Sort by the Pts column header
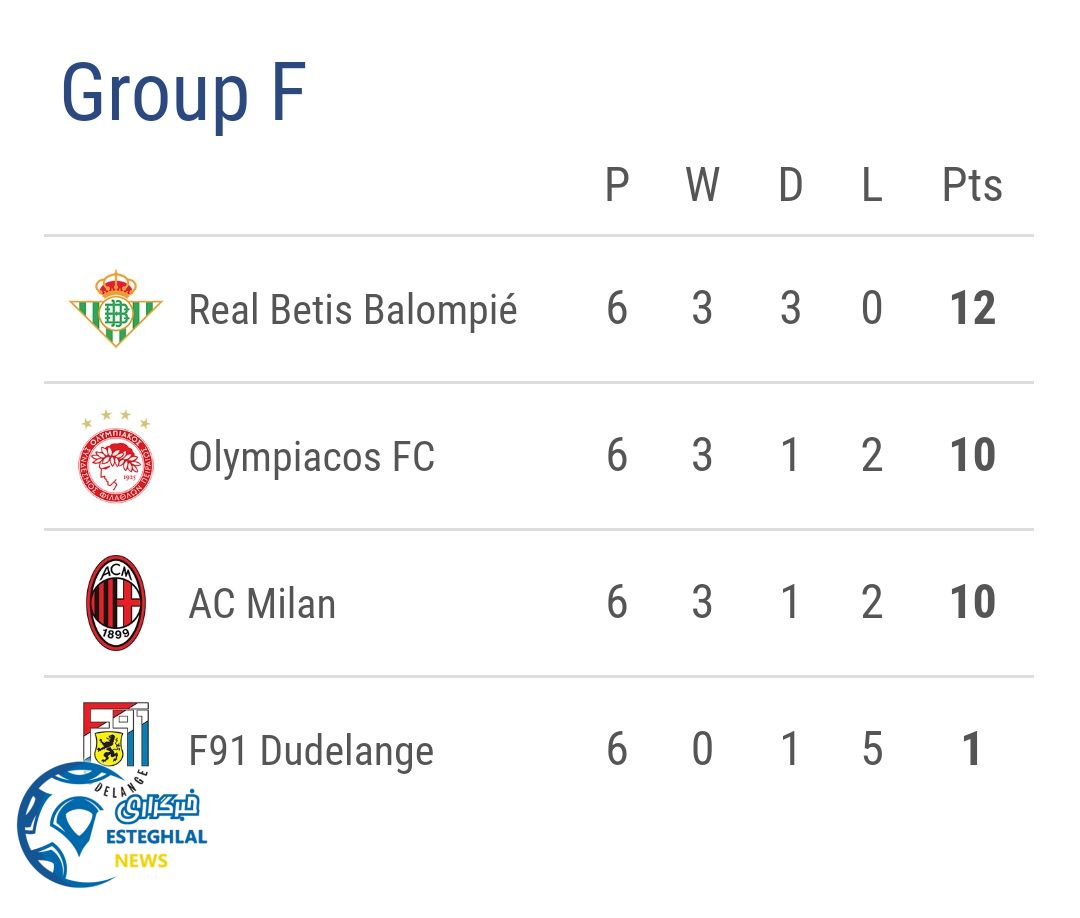Viewport: 1080px width, 918px height. (972, 186)
